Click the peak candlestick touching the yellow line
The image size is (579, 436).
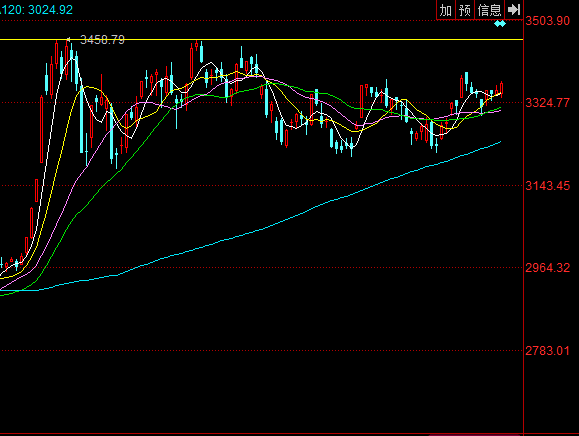(x=67, y=59)
